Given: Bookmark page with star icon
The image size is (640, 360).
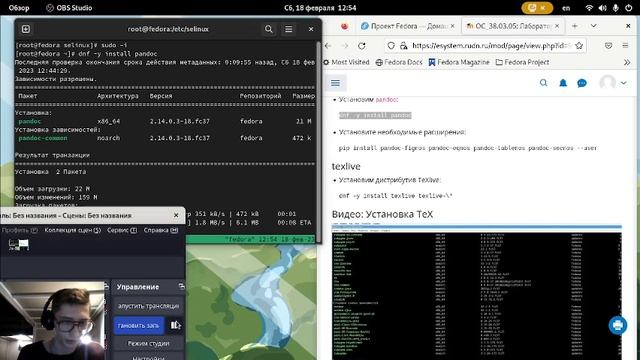Looking at the screenshot, I should [579, 46].
